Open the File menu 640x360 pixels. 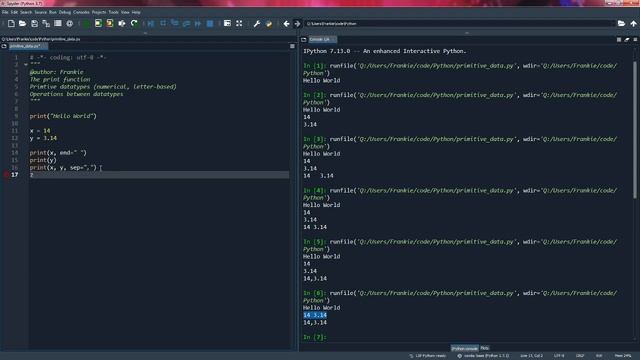point(5,12)
